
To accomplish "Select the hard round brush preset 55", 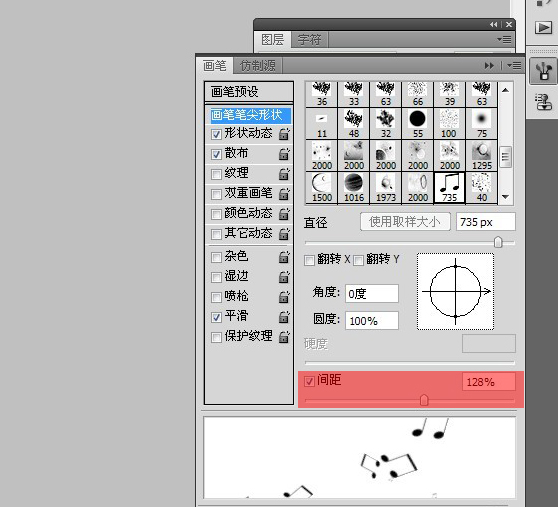I will click(417, 124).
